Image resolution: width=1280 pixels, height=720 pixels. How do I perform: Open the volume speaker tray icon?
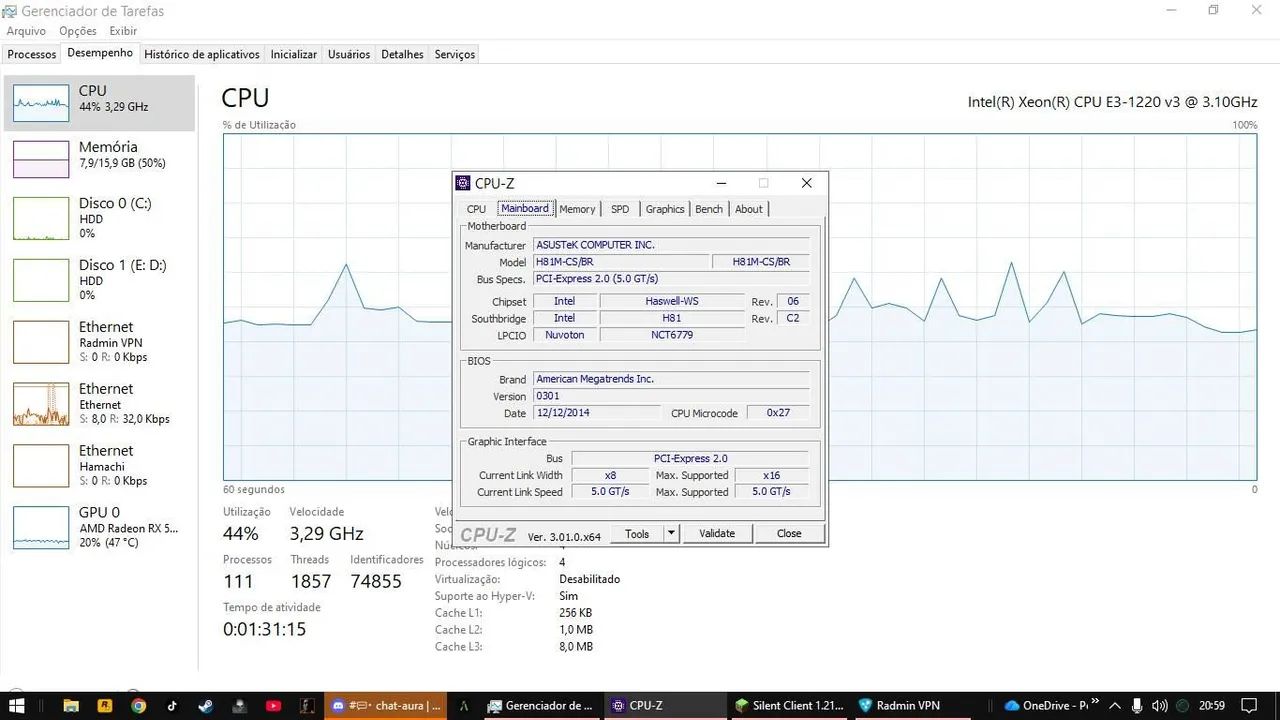coord(1160,705)
